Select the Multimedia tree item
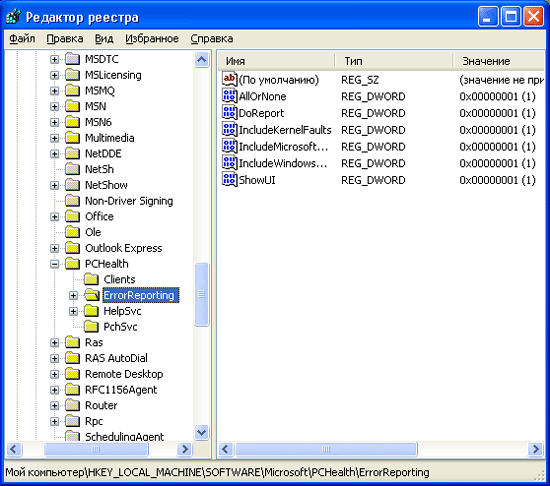The width and height of the screenshot is (550, 486). click(x=109, y=138)
